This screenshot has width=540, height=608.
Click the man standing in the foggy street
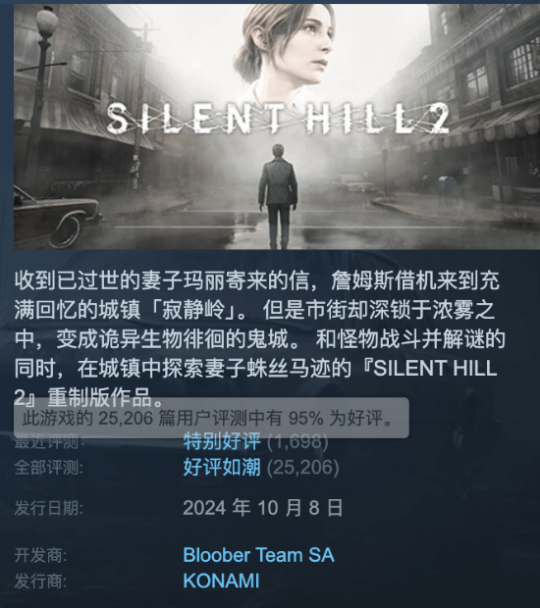click(278, 197)
